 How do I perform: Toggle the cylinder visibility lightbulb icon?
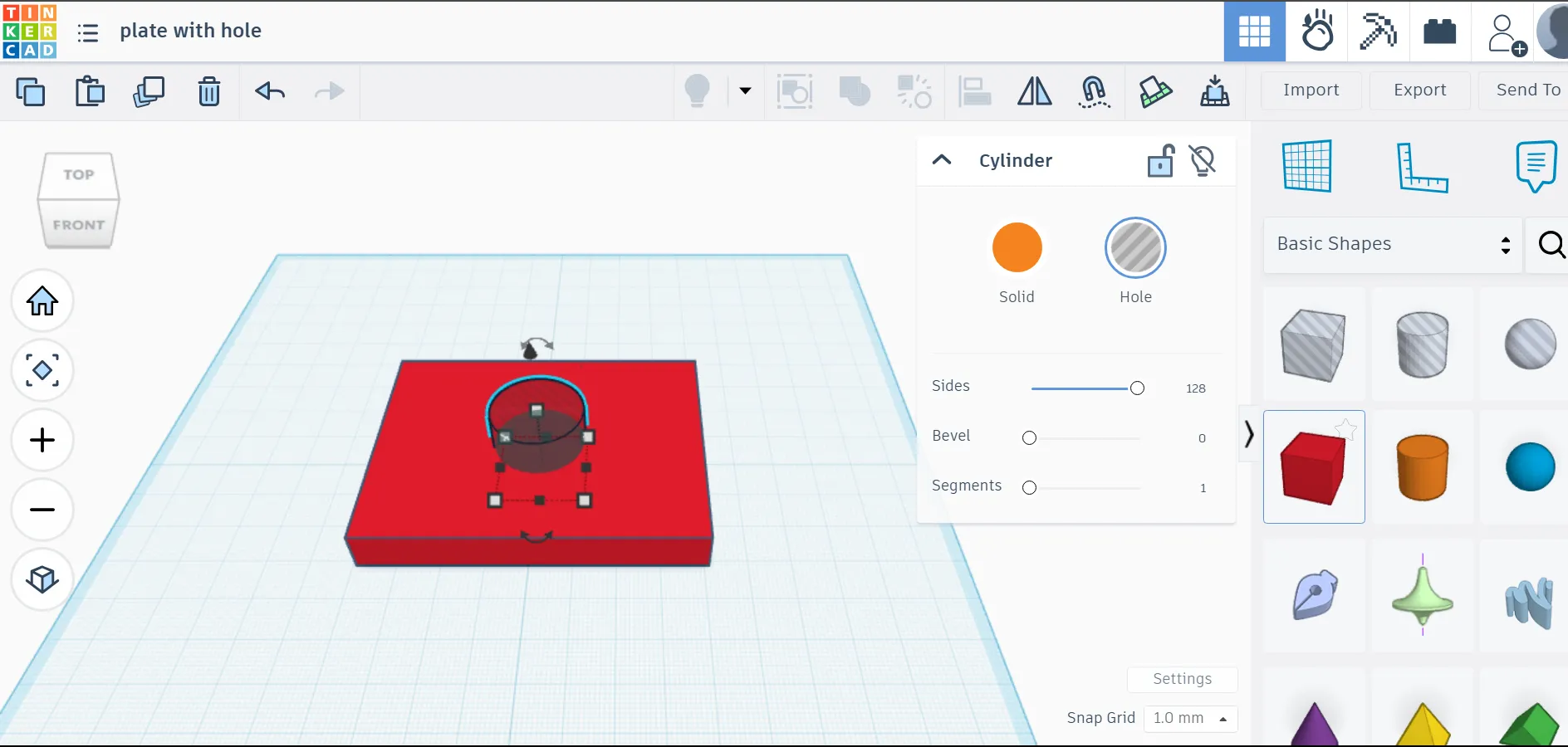coord(1203,161)
